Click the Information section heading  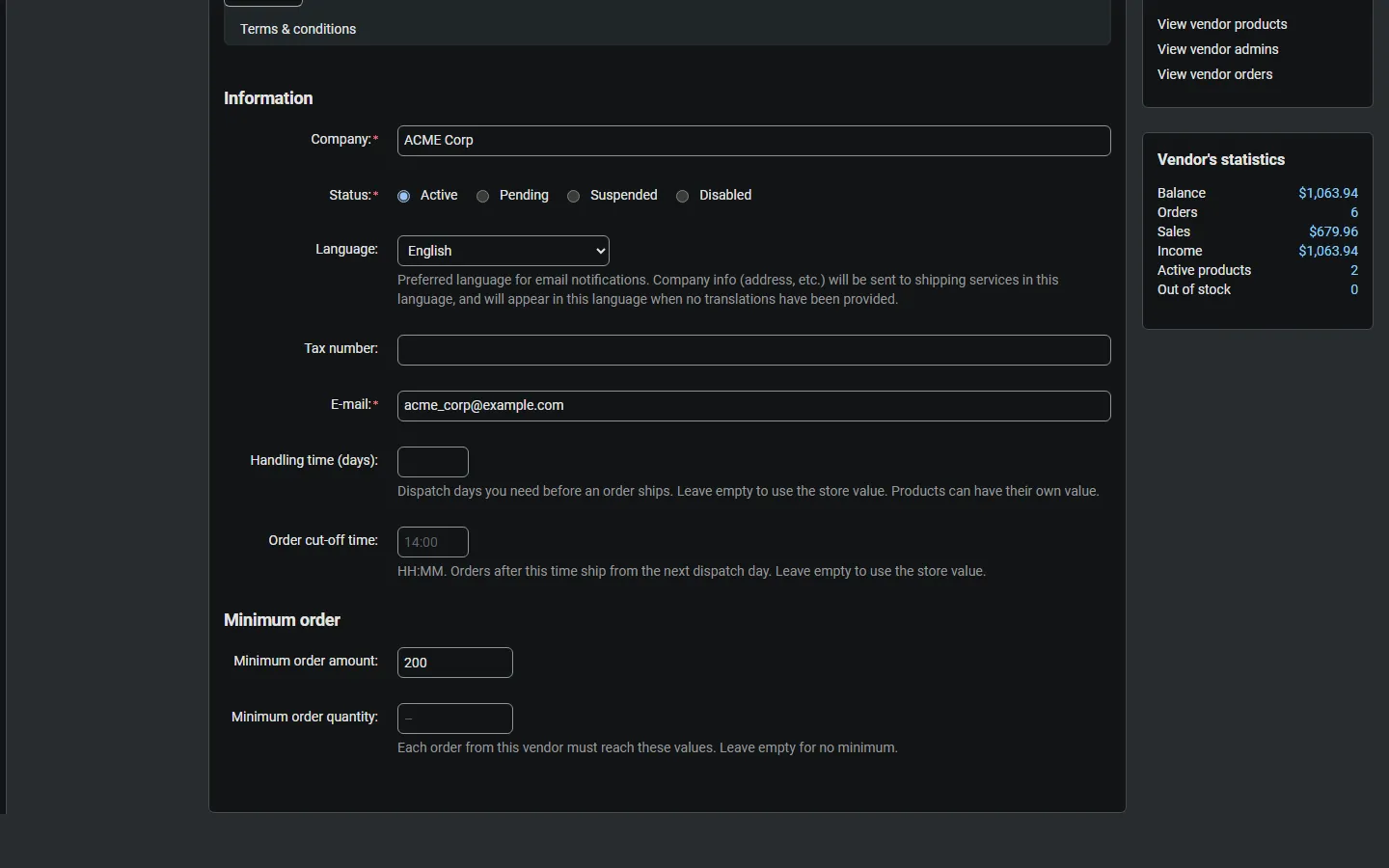268,98
